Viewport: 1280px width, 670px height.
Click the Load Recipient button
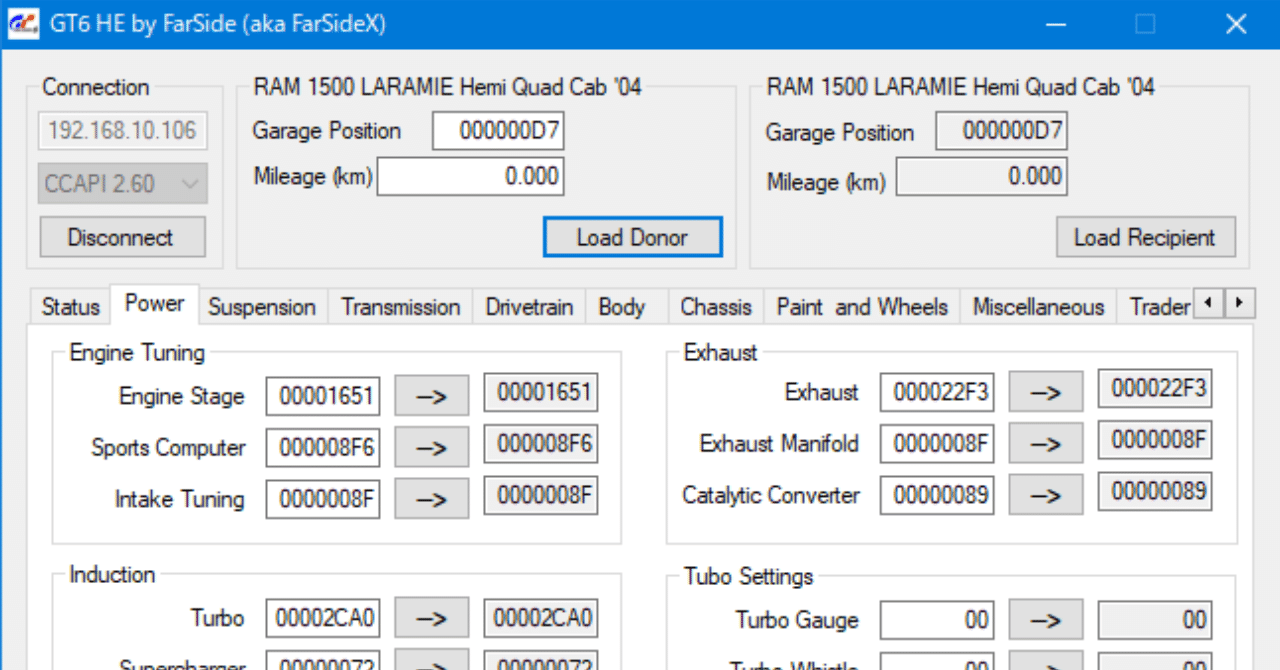[x=1145, y=238]
